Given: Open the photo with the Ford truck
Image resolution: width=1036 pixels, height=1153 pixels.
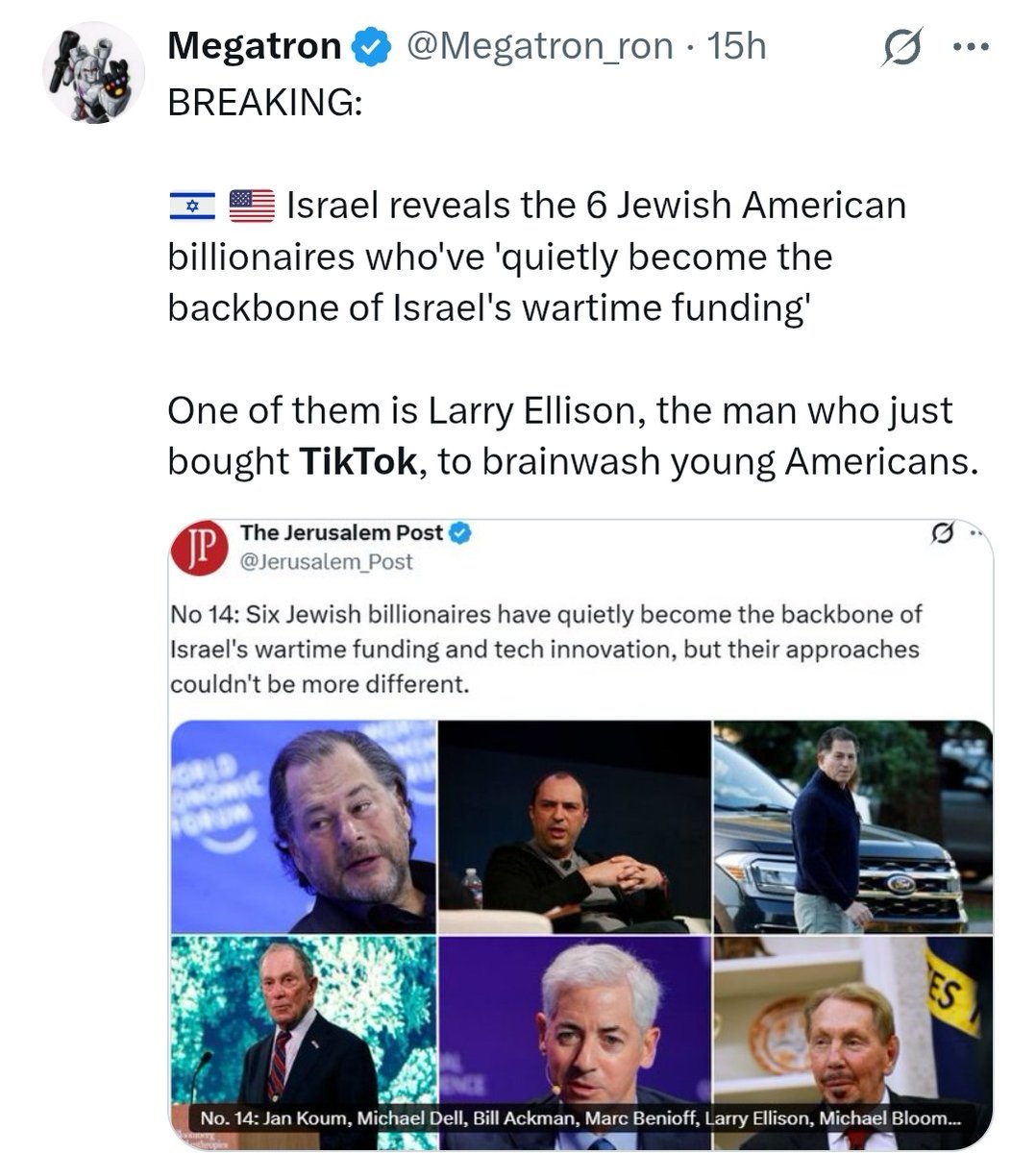Looking at the screenshot, I should [x=851, y=826].
